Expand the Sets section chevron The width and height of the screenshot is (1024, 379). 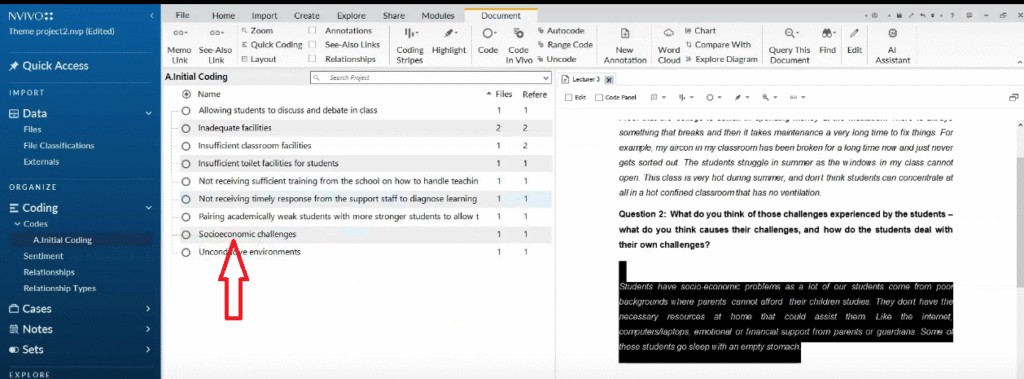148,350
